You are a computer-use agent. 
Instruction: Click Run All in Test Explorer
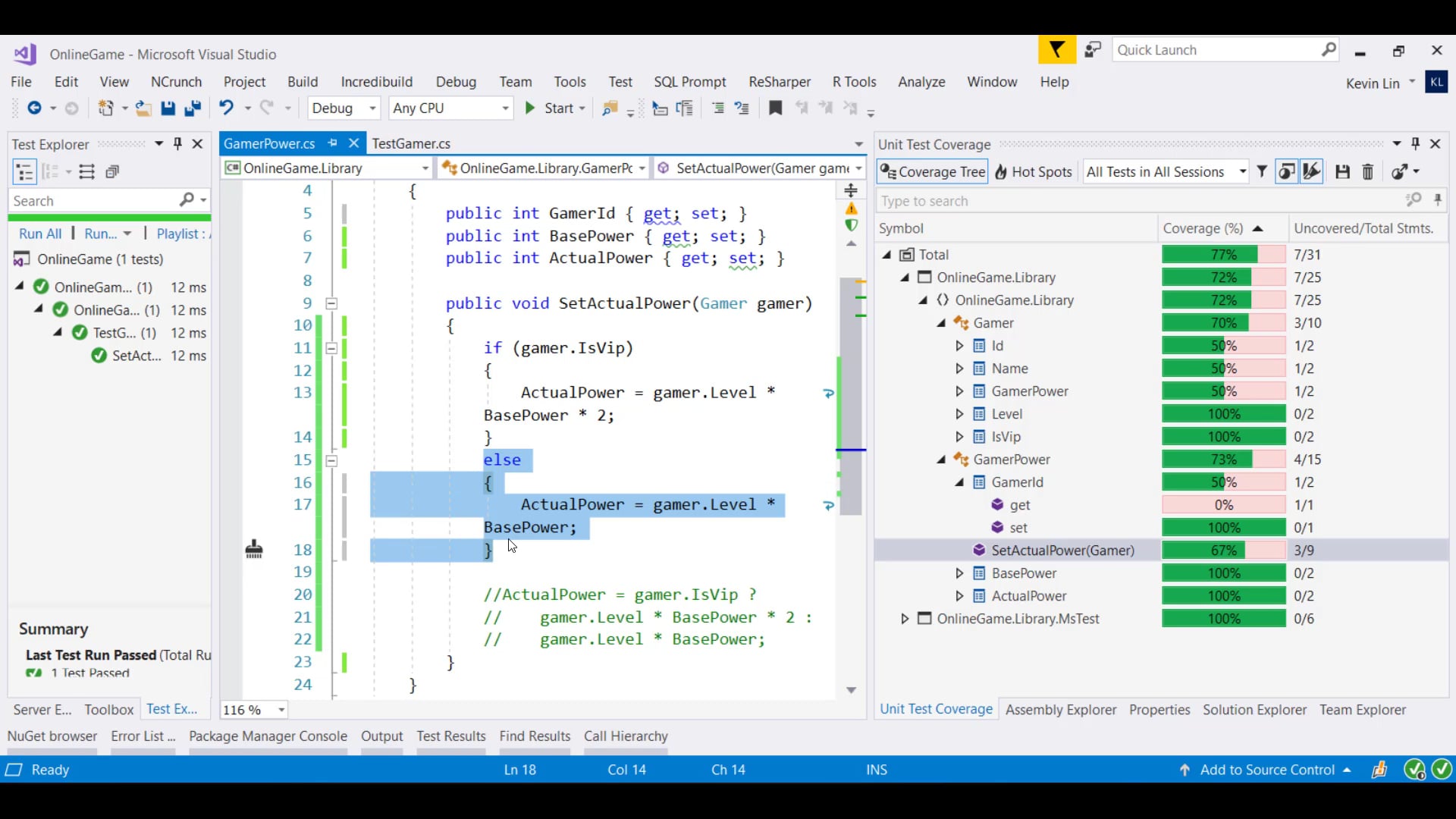tap(39, 233)
